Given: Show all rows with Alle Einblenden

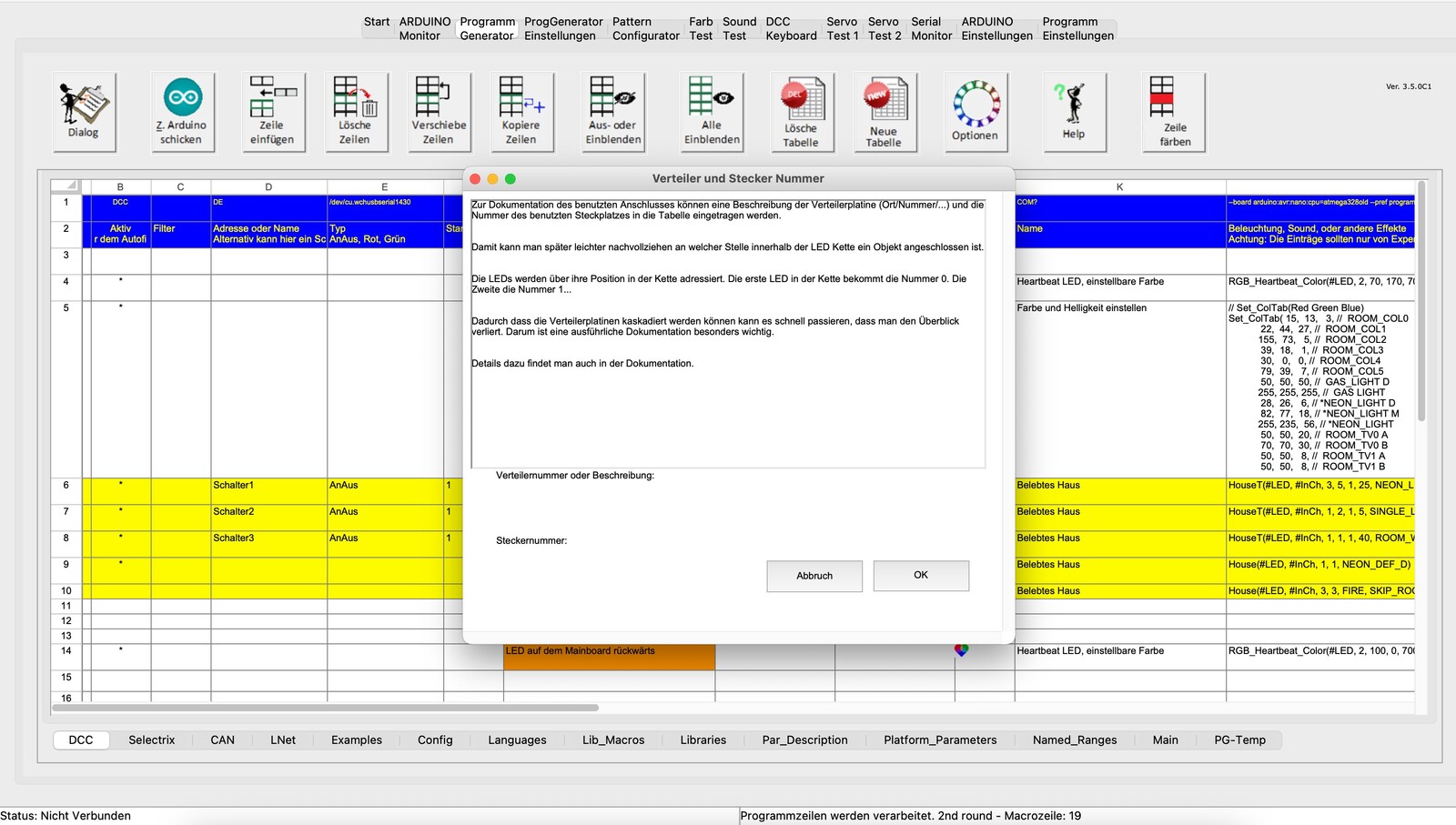Looking at the screenshot, I should 712,111.
